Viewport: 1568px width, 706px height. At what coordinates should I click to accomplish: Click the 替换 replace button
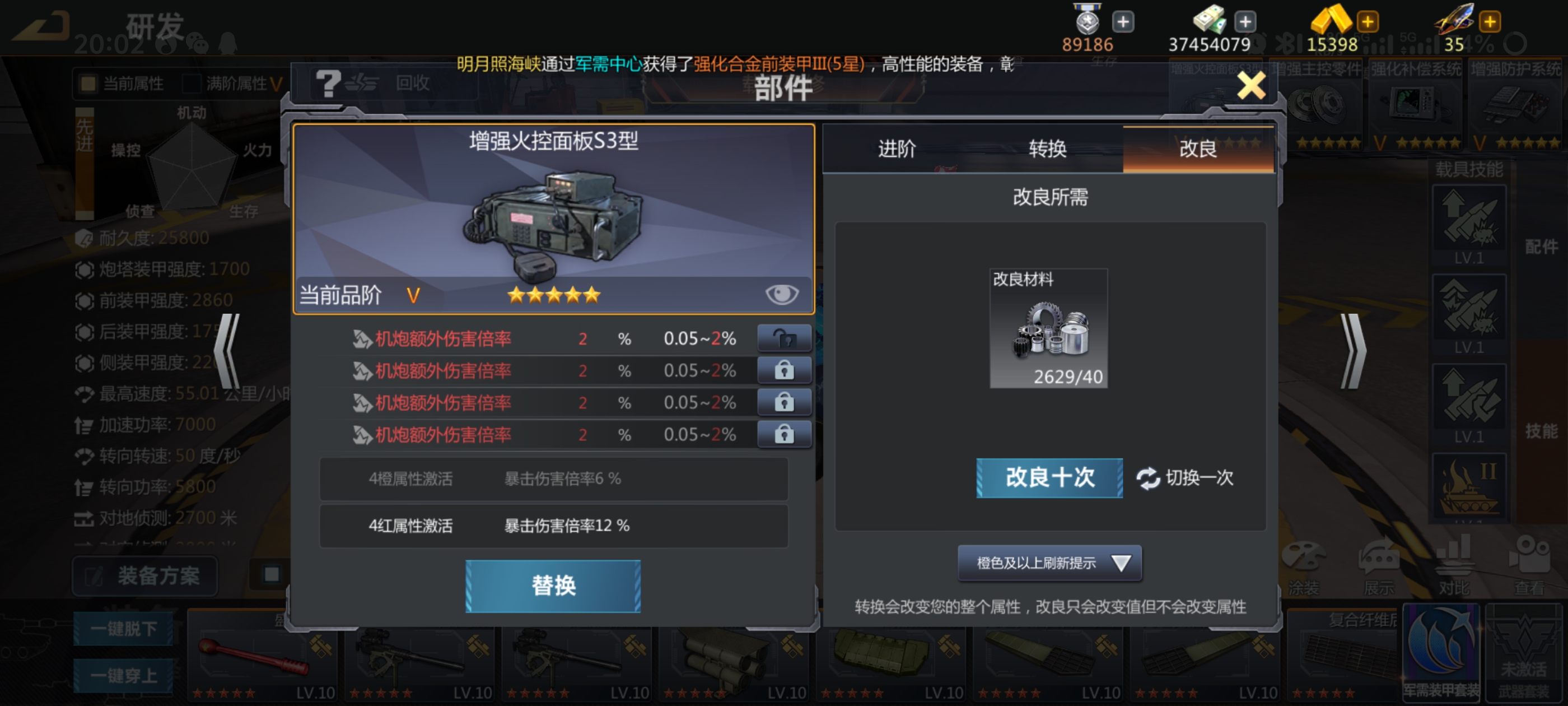(x=553, y=586)
